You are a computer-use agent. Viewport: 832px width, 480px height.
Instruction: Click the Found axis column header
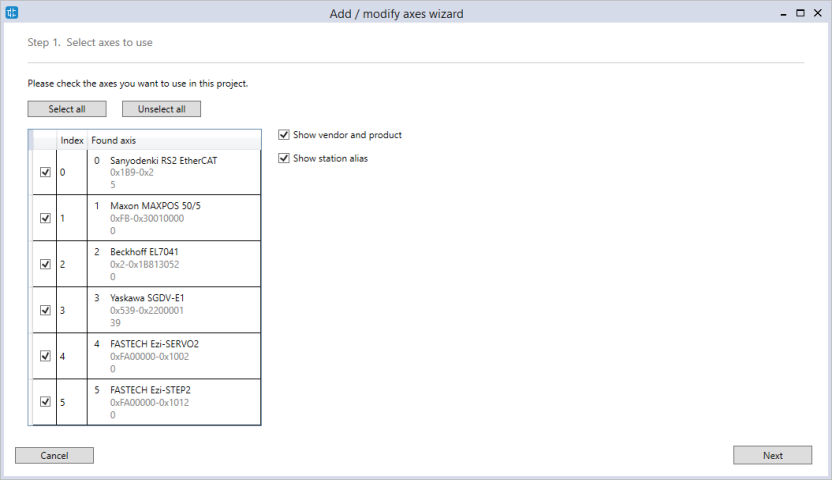174,140
